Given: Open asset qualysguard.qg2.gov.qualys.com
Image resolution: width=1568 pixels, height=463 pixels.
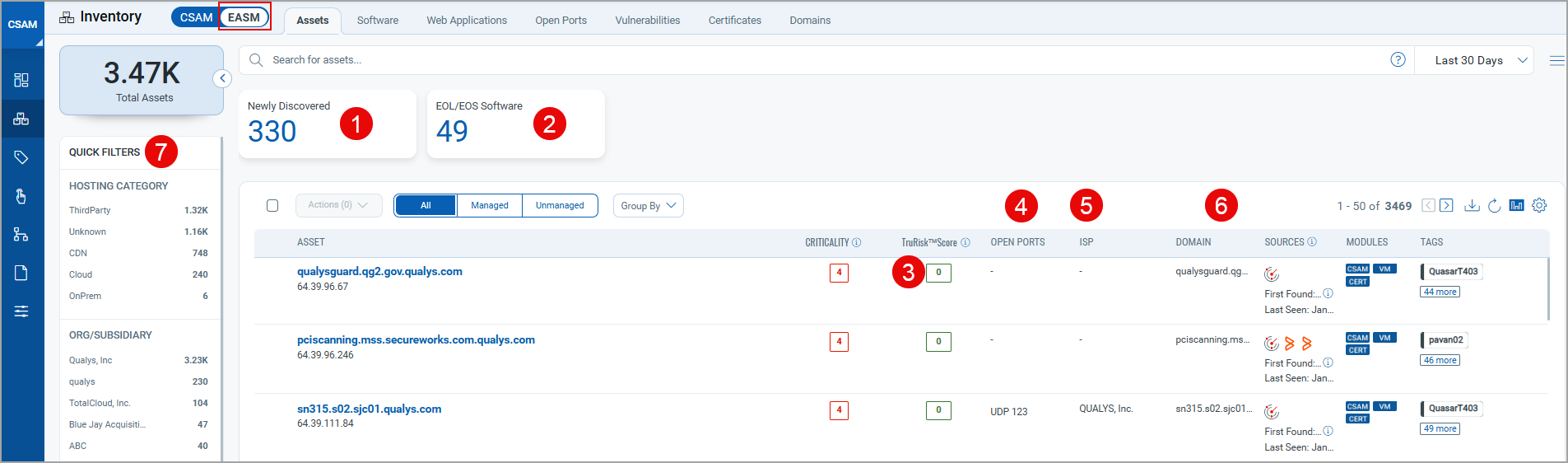Looking at the screenshot, I should 379,271.
